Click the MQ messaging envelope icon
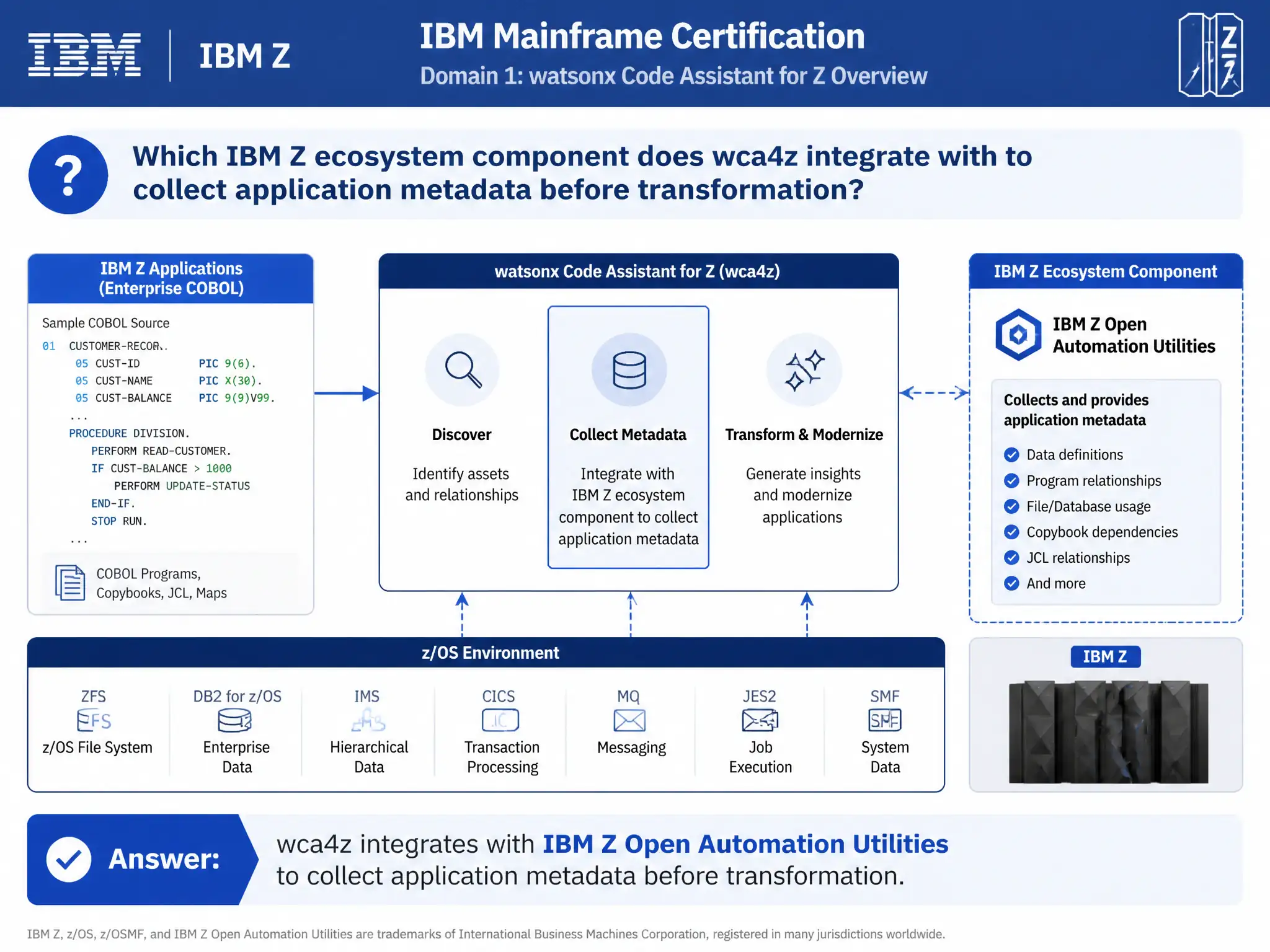The width and height of the screenshot is (1270, 952). point(629,721)
